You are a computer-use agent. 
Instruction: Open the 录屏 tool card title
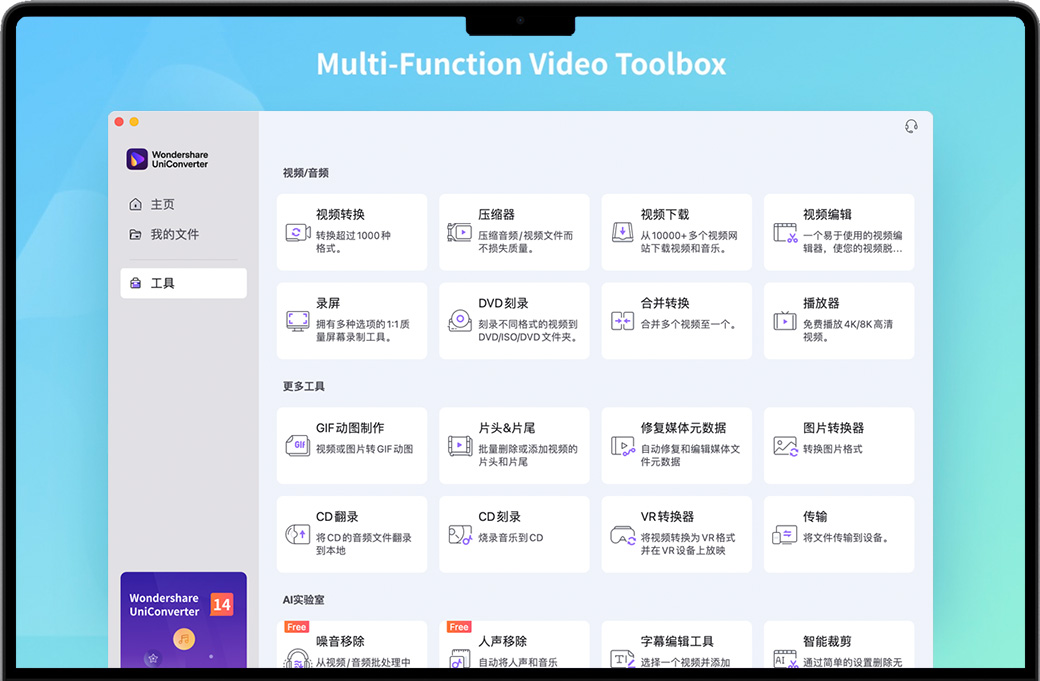(x=328, y=303)
